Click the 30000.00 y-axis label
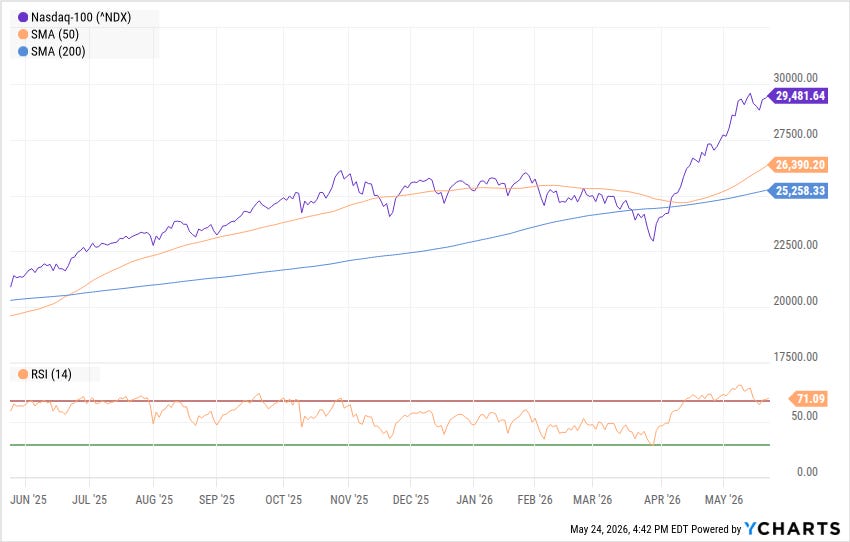Viewport: 850px width, 542px height. pyautogui.click(x=795, y=78)
